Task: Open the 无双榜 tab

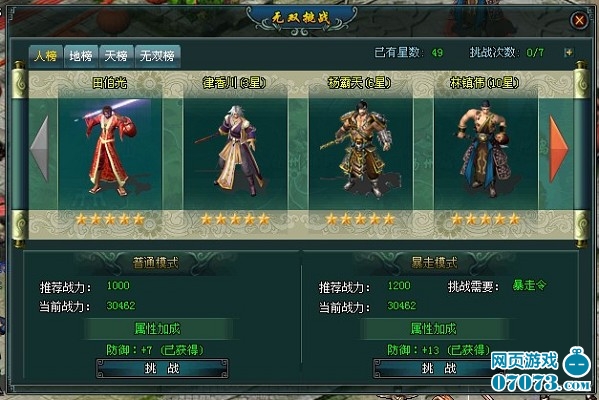Action: click(157, 56)
